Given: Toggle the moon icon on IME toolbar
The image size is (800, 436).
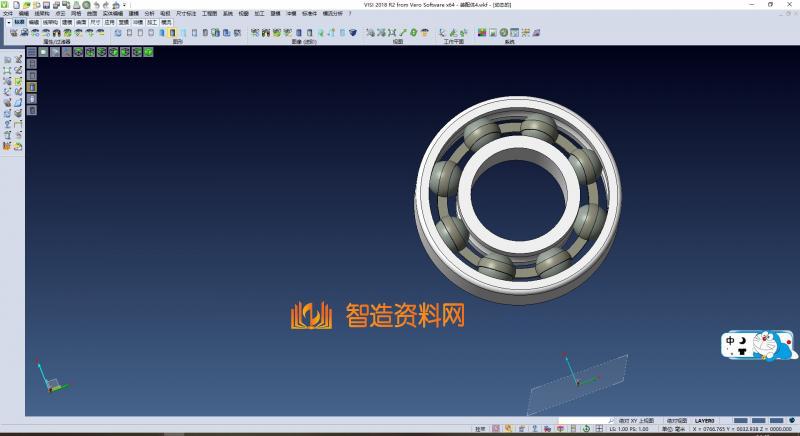Looking at the screenshot, I should tap(742, 341).
